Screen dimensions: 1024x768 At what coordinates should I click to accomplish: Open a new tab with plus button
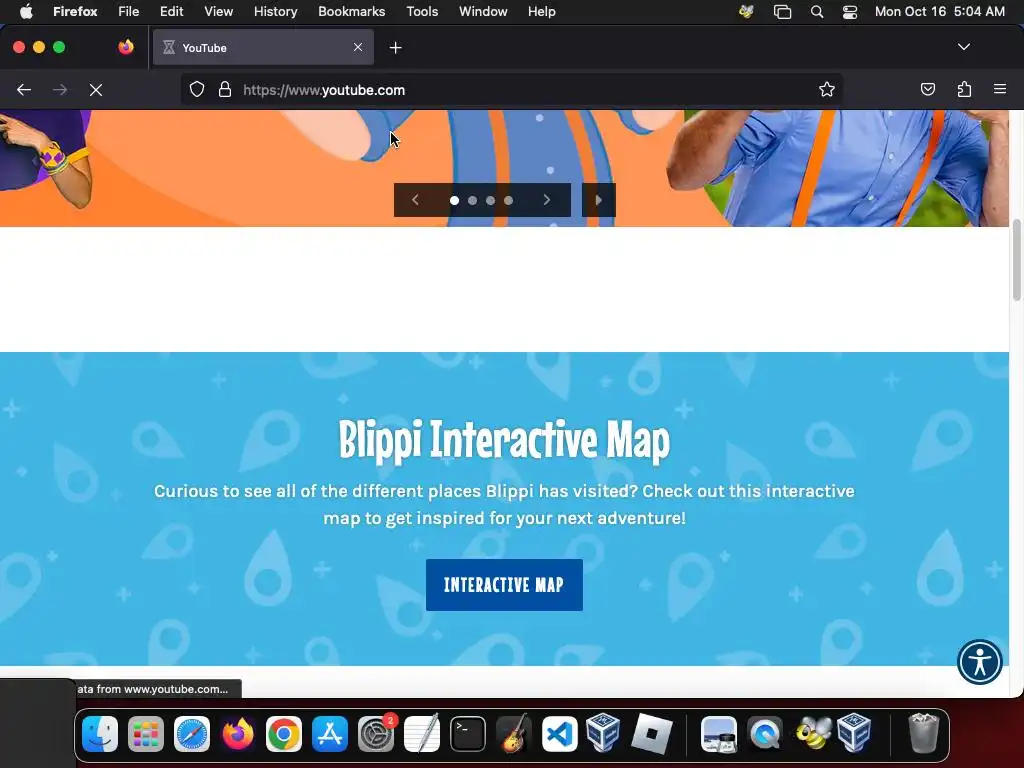tap(395, 48)
